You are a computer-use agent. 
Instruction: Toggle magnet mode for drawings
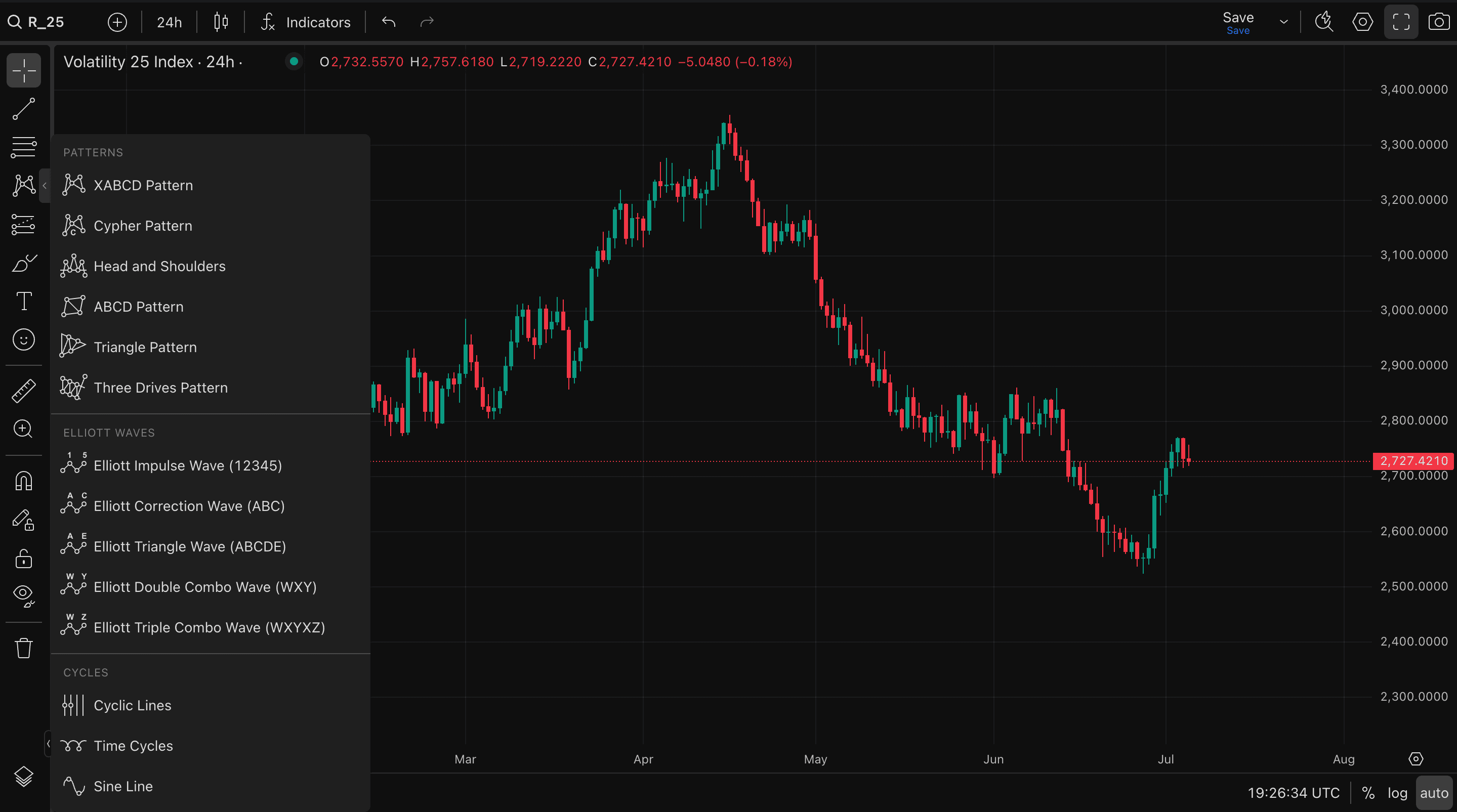tap(24, 481)
